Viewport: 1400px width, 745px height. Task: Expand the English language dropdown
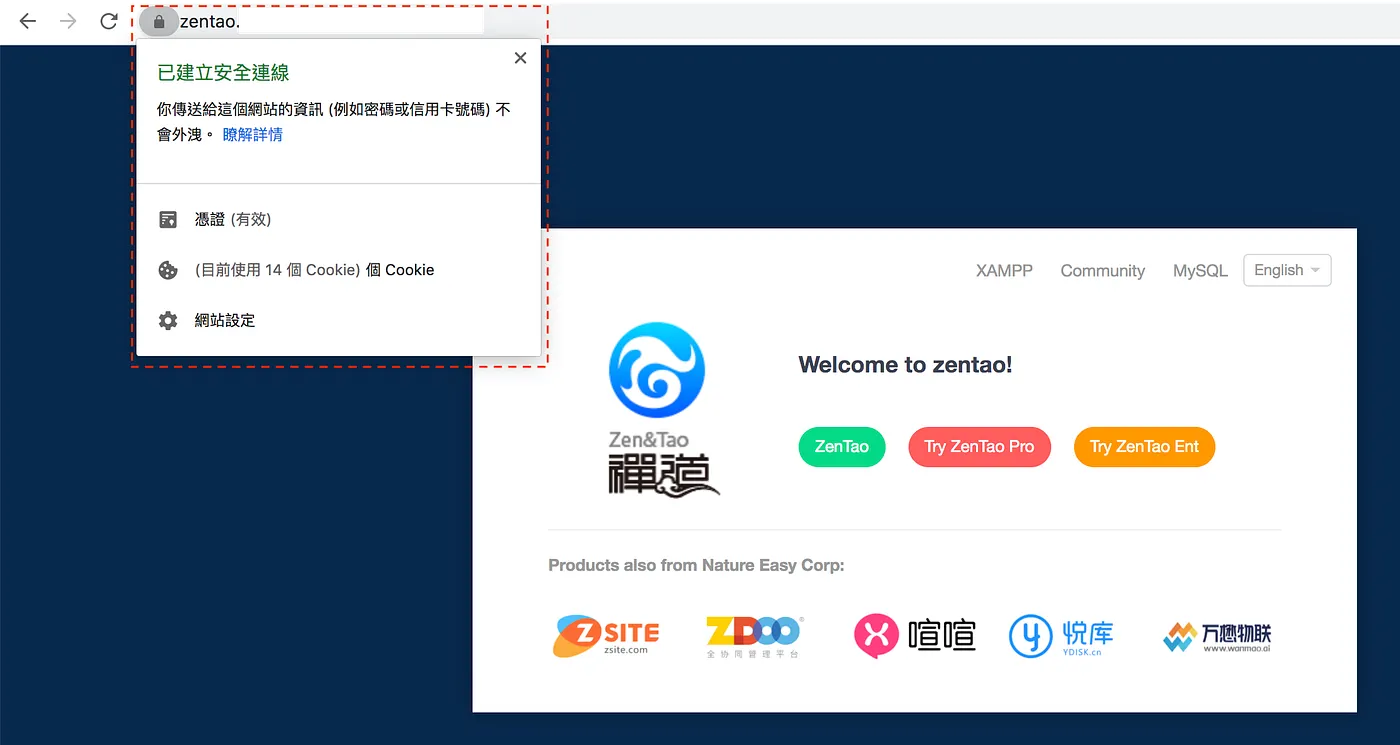[x=1287, y=270]
